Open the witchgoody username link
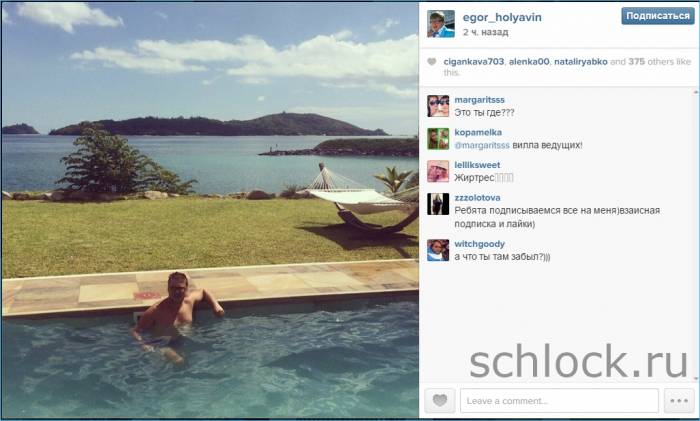This screenshot has height=421, width=700. click(x=479, y=244)
